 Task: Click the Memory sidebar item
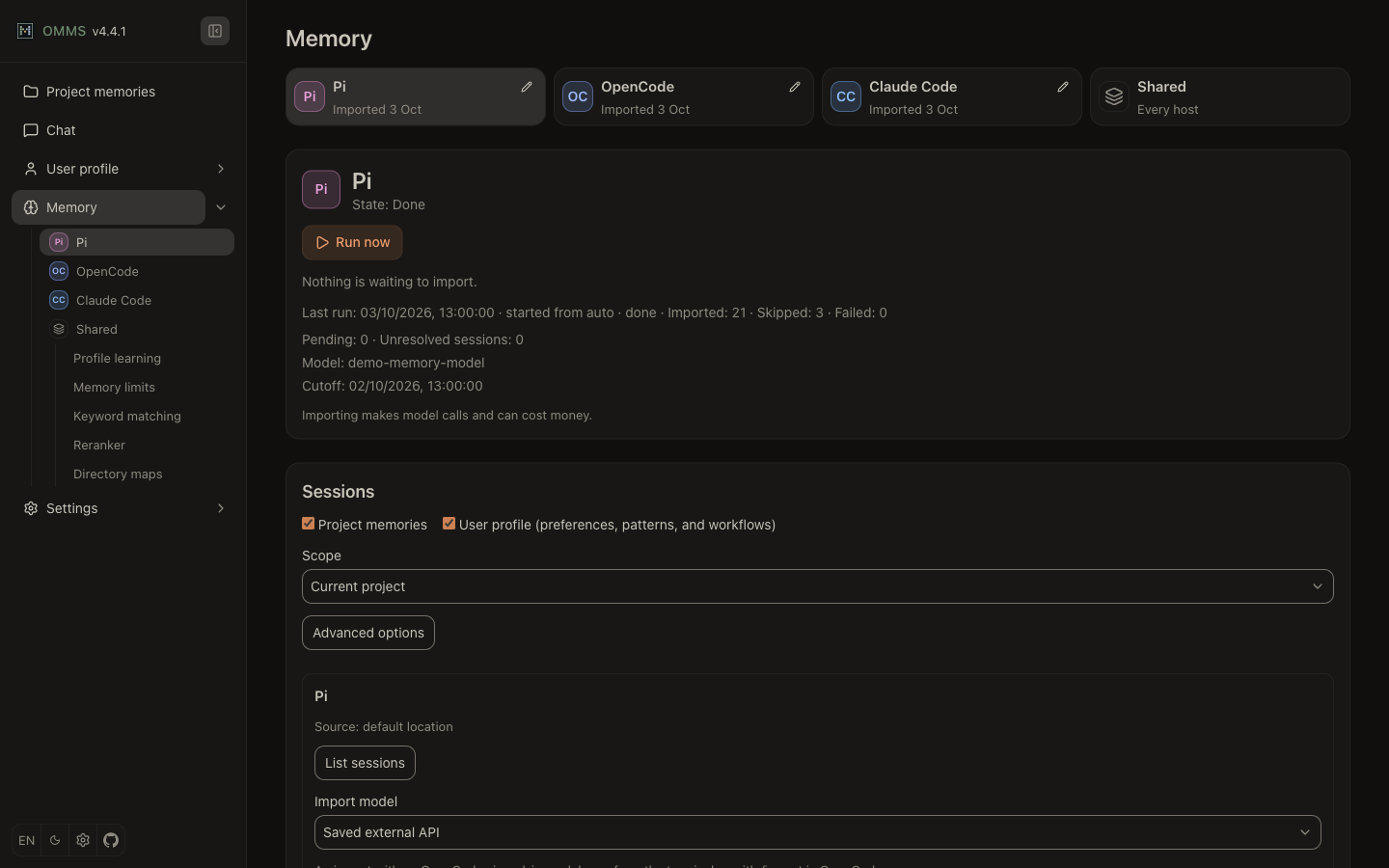(108, 207)
